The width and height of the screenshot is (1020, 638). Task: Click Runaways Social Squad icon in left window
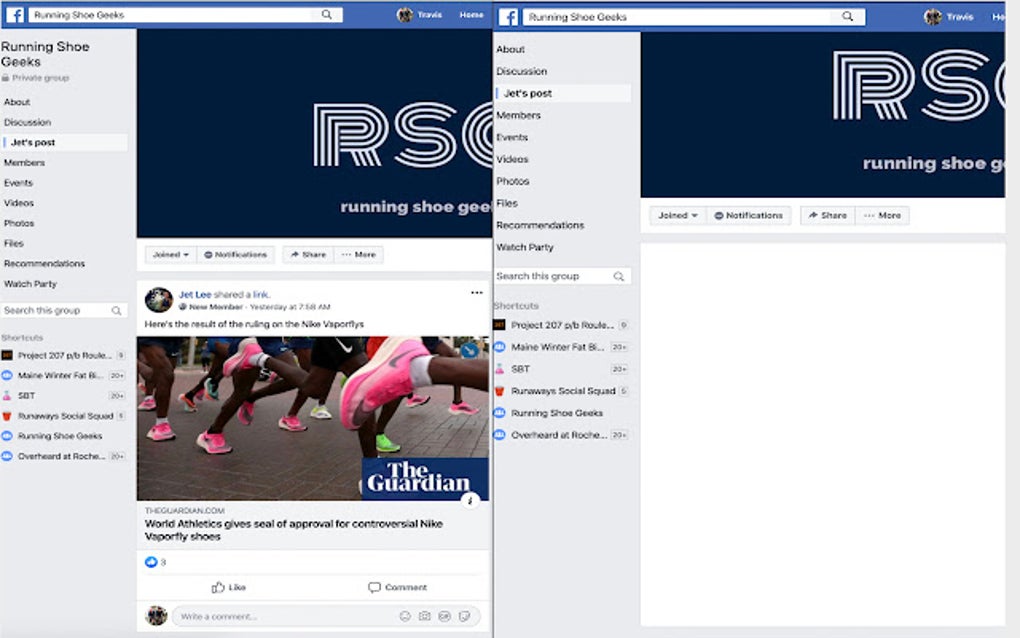click(7, 416)
